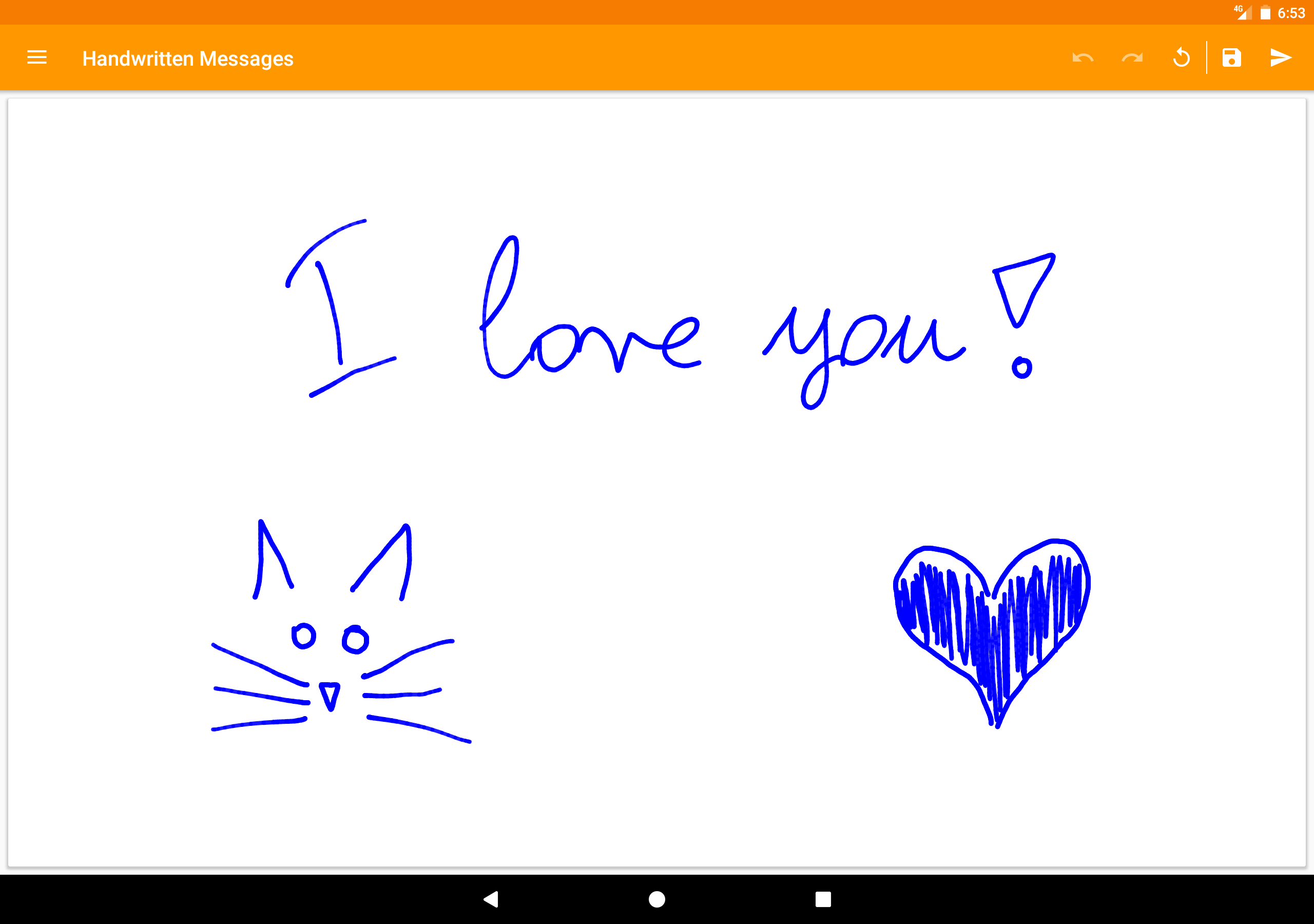Image resolution: width=1314 pixels, height=924 pixels.
Task: Tap the 4G signal indicator
Action: coord(1243,12)
